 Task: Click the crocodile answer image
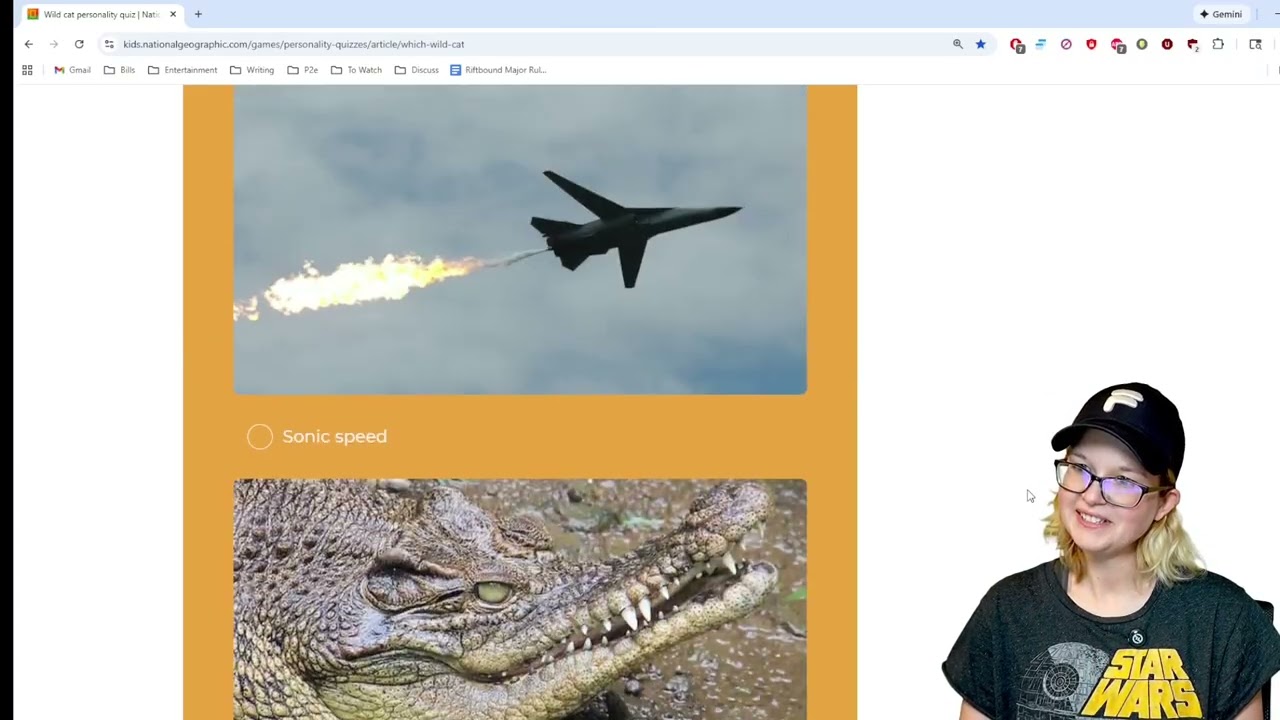pyautogui.click(x=520, y=599)
